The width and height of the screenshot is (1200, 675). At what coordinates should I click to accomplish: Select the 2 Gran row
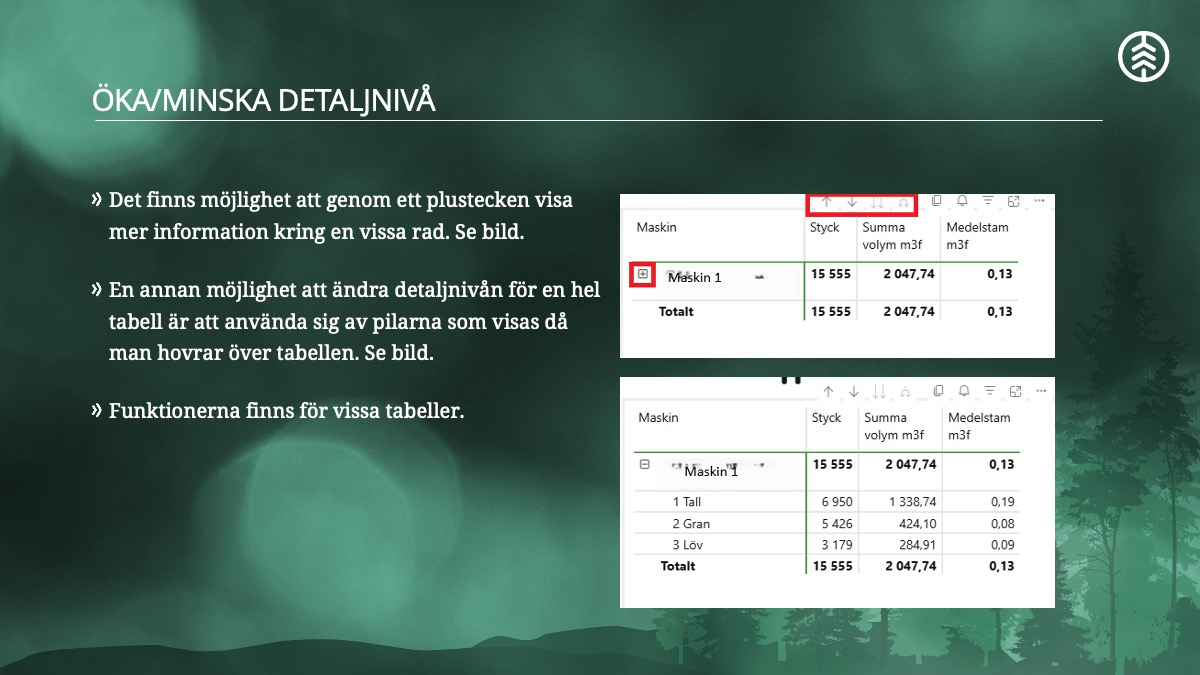[x=691, y=524]
